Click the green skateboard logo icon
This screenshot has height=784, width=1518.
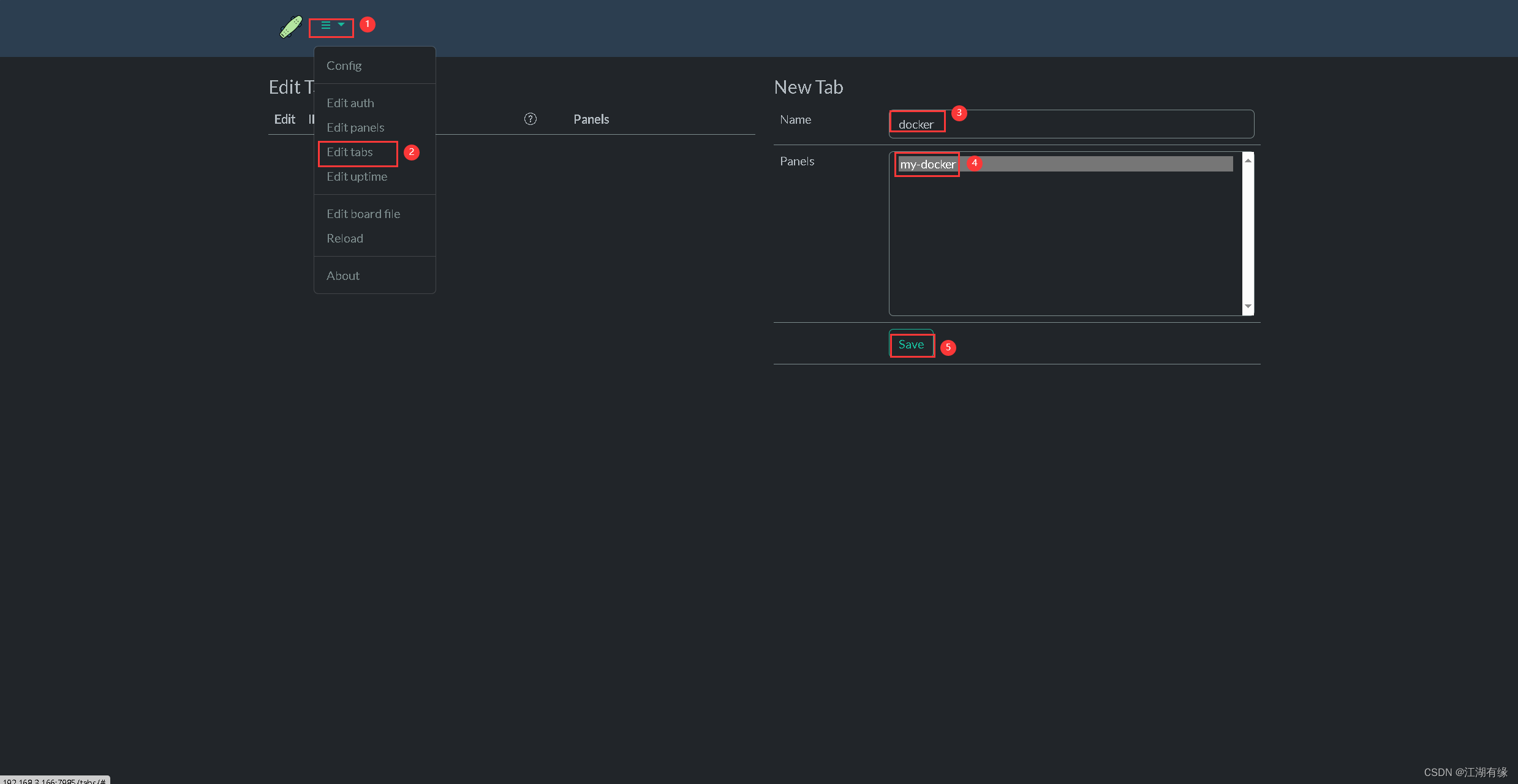coord(291,26)
